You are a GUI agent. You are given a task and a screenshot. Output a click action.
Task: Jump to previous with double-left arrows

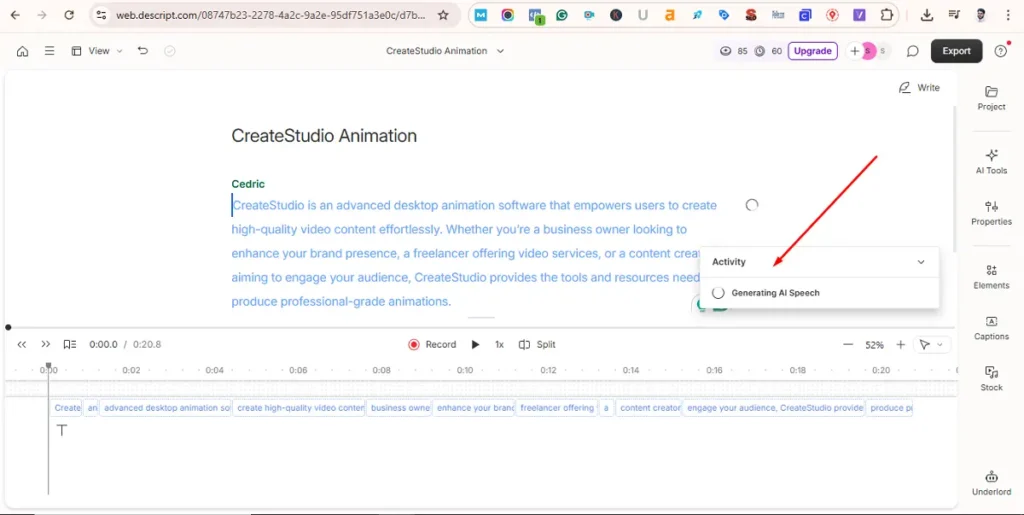tap(22, 344)
